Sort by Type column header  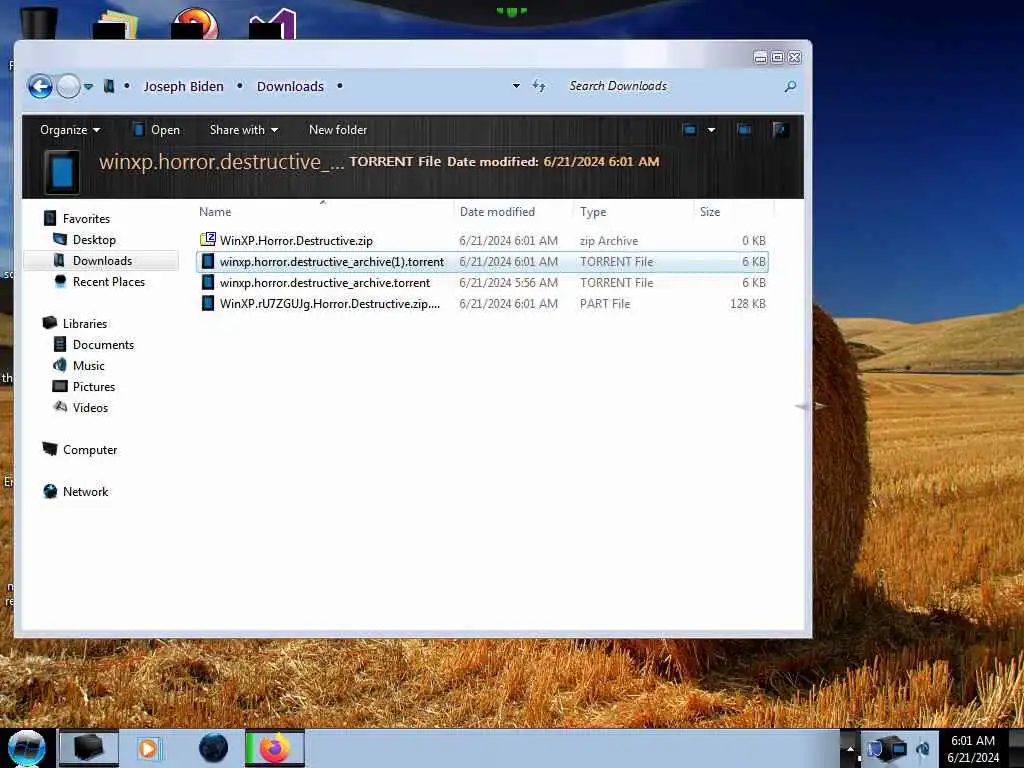click(633, 212)
